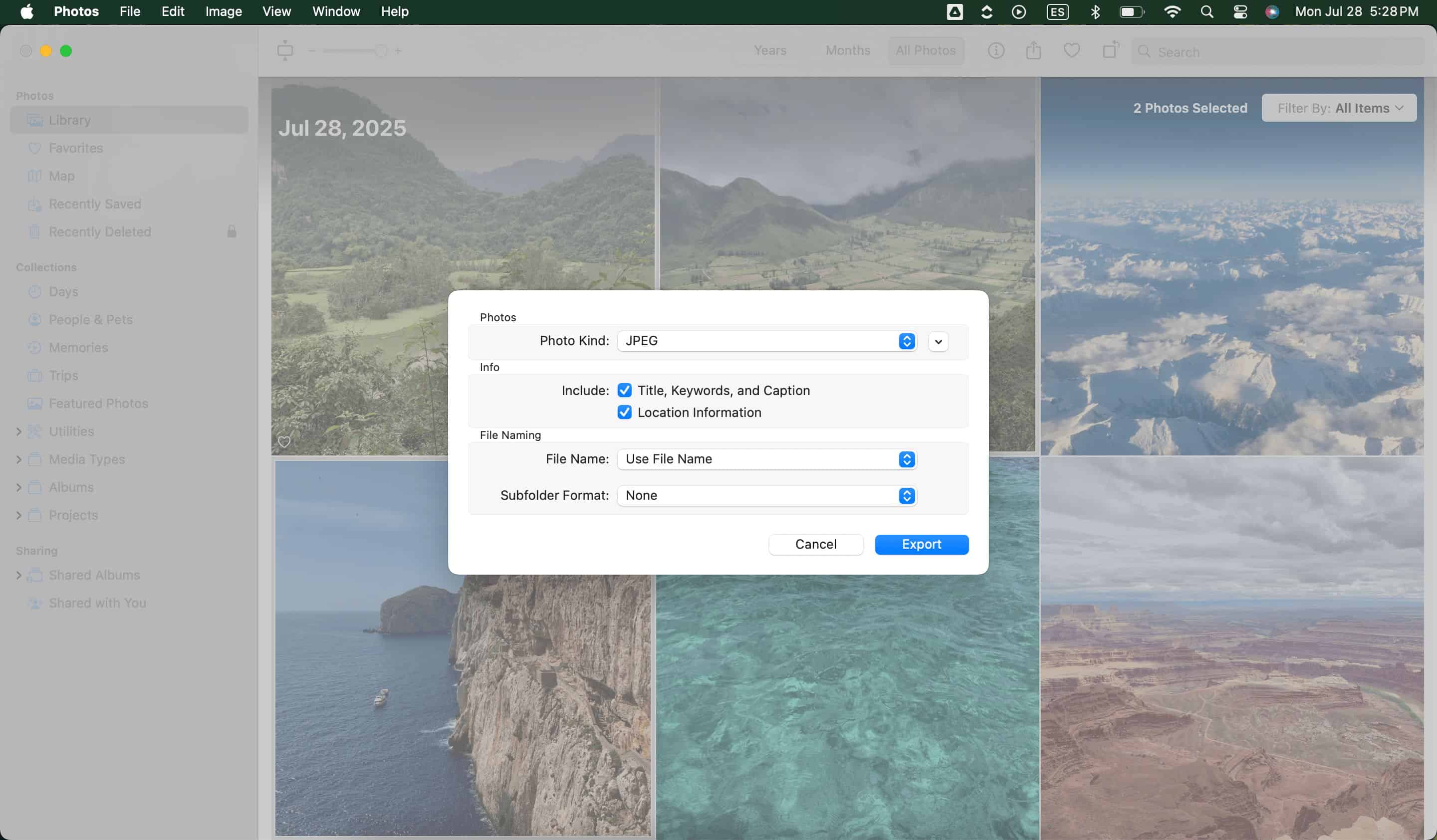
Task: Click the Cancel button
Action: click(x=815, y=544)
